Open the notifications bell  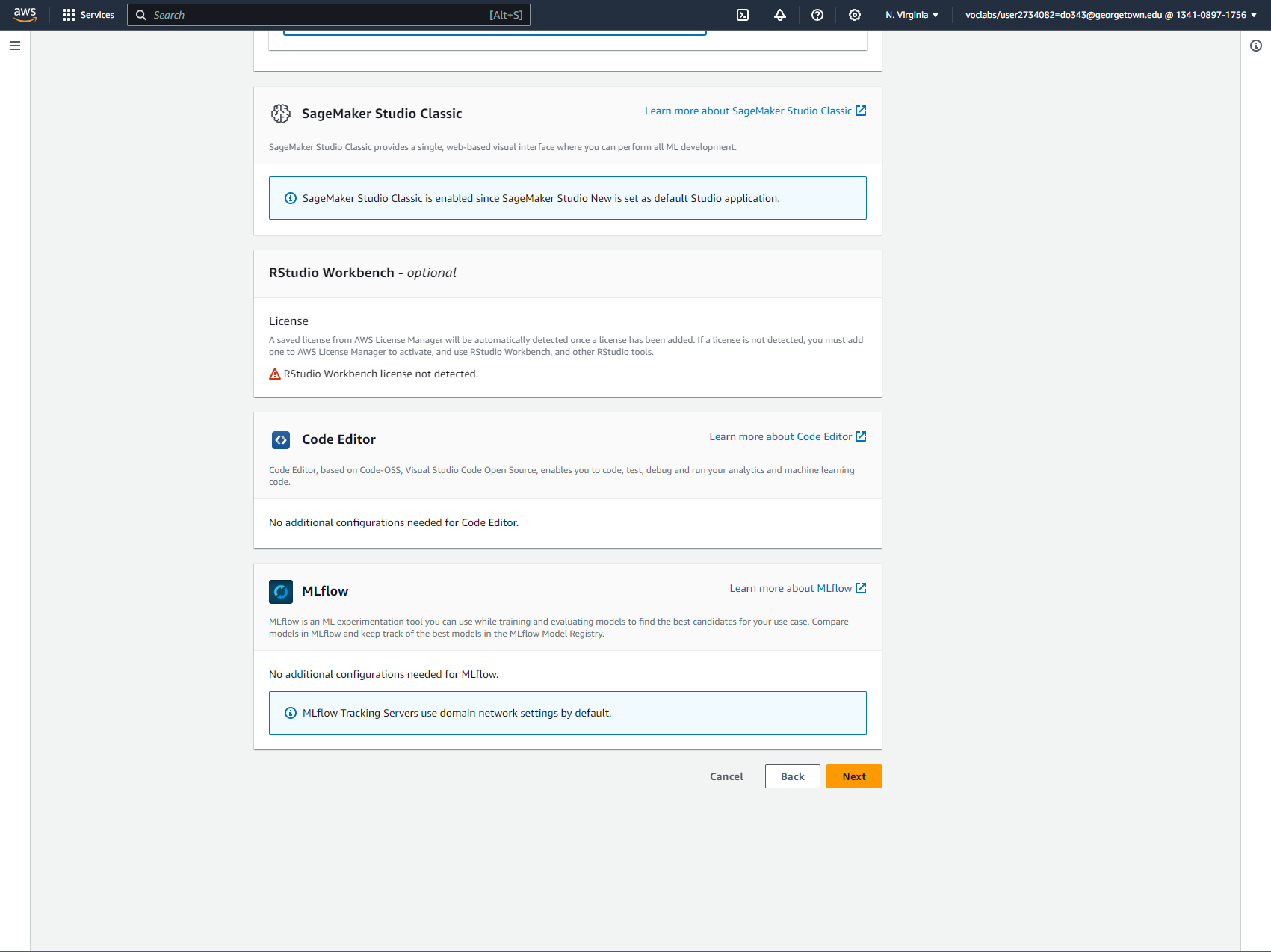780,15
